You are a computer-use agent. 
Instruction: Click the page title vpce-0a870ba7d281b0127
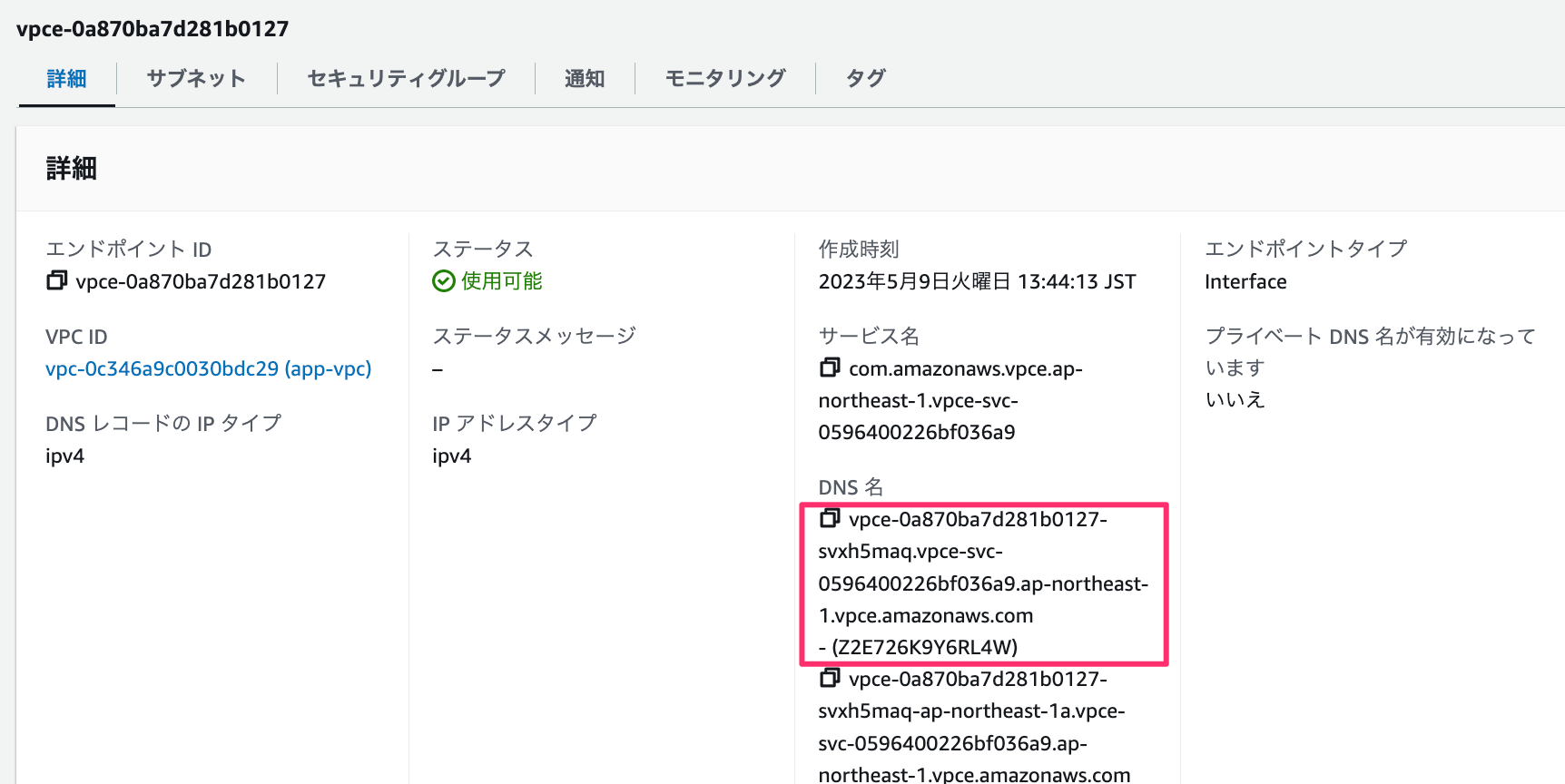point(153,29)
